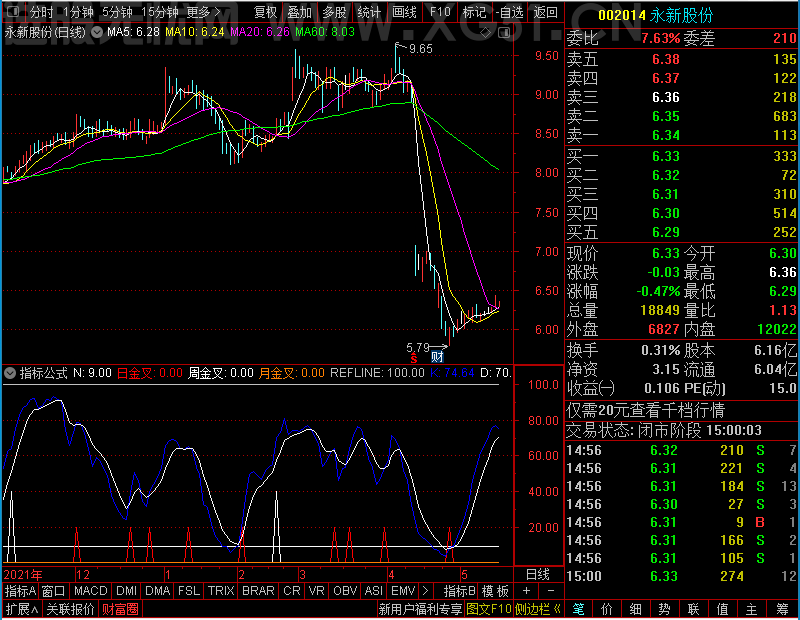
Task: Switch to the MACD indicator
Action: tap(90, 591)
